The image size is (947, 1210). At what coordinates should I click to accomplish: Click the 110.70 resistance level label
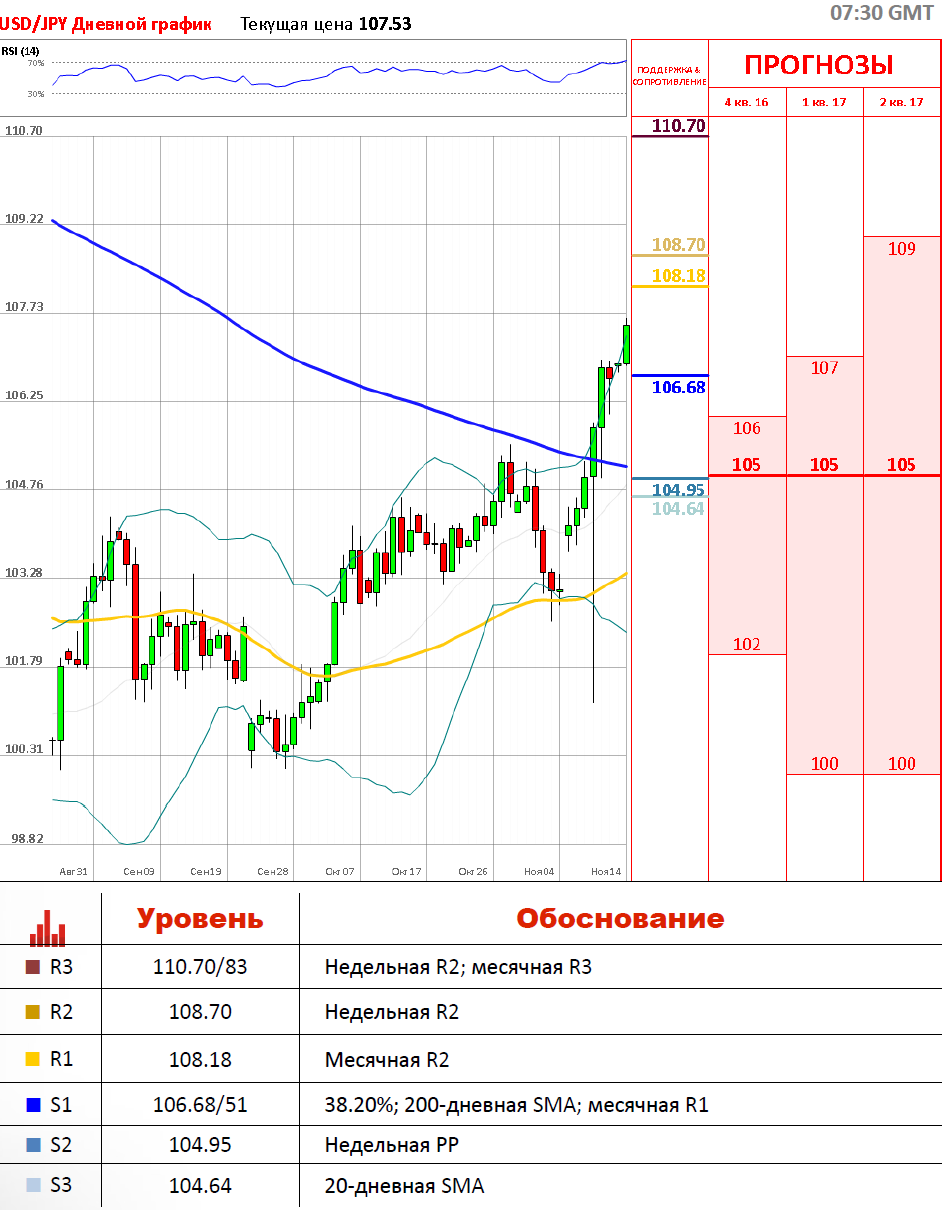click(x=678, y=126)
